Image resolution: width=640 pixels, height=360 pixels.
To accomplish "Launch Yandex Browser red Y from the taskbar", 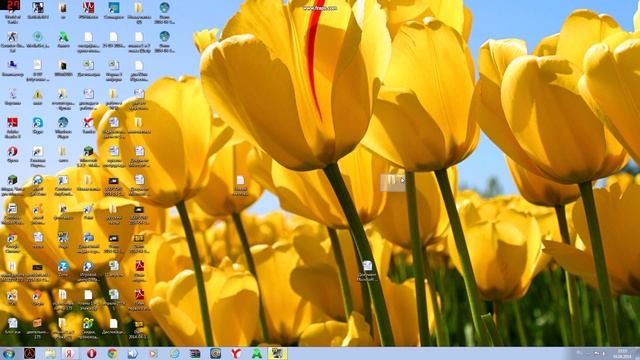I will [x=236, y=353].
